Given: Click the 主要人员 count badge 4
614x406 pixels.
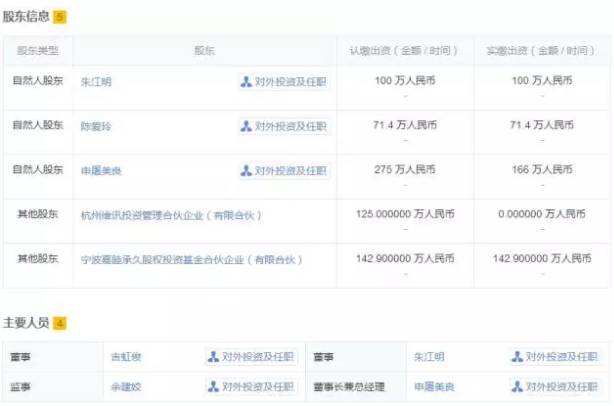Looking at the screenshot, I should [x=59, y=323].
